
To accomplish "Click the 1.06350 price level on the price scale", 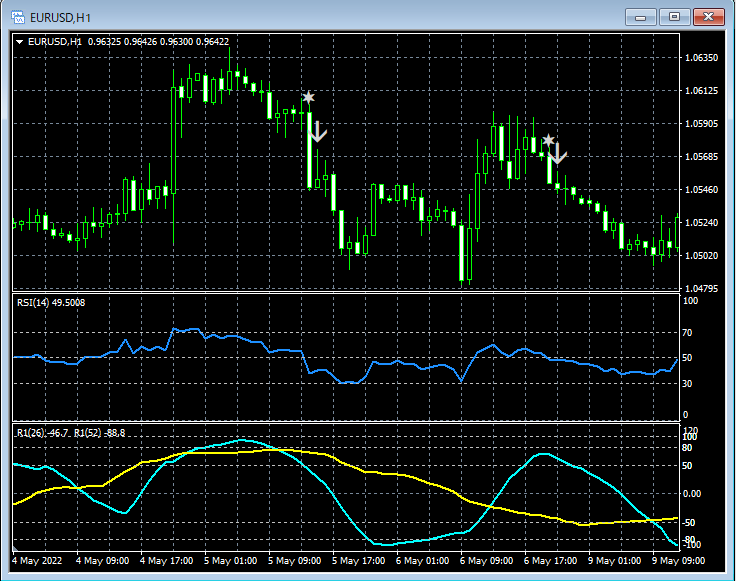I will click(704, 58).
